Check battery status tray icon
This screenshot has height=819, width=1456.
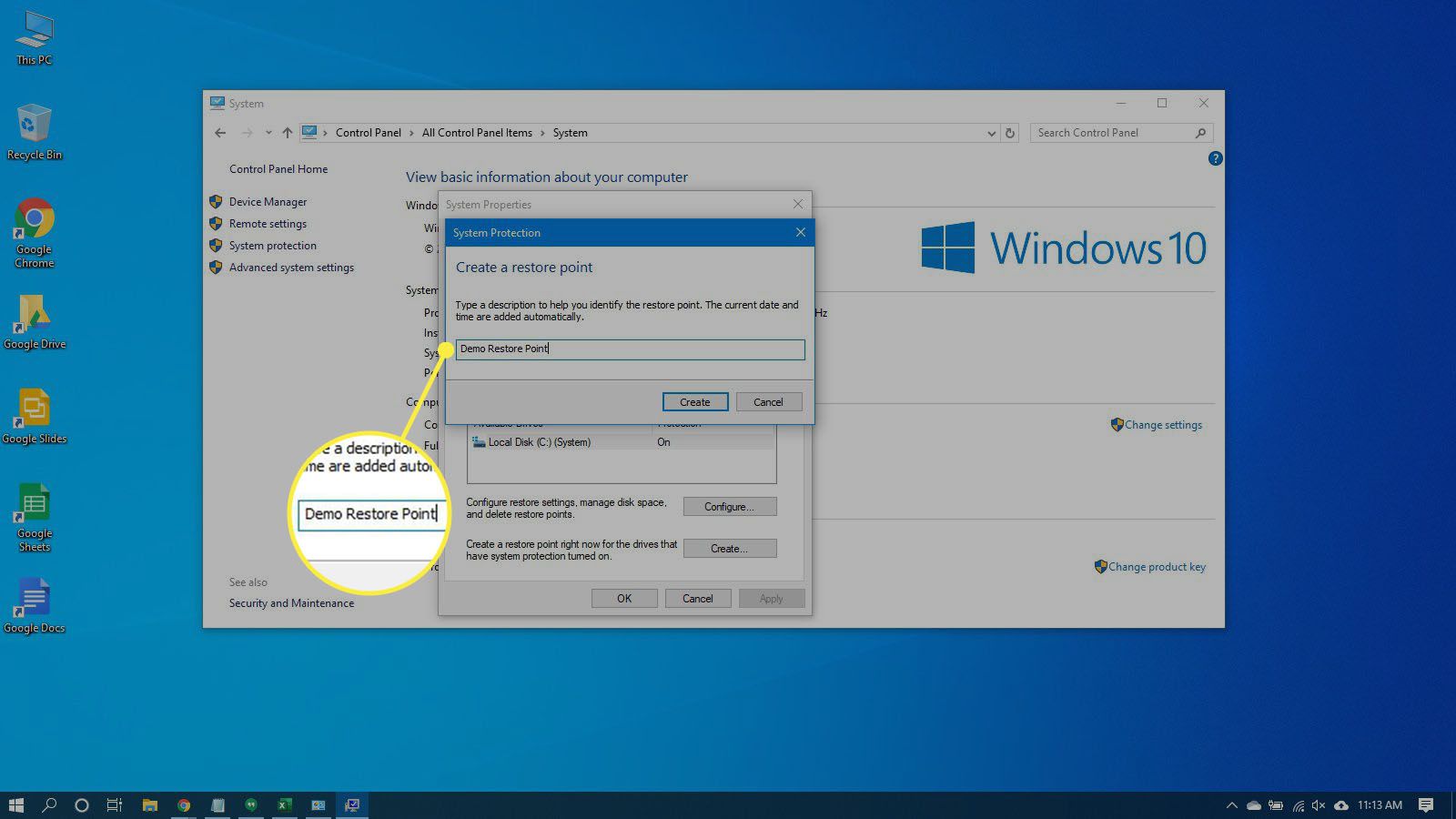click(x=1276, y=804)
